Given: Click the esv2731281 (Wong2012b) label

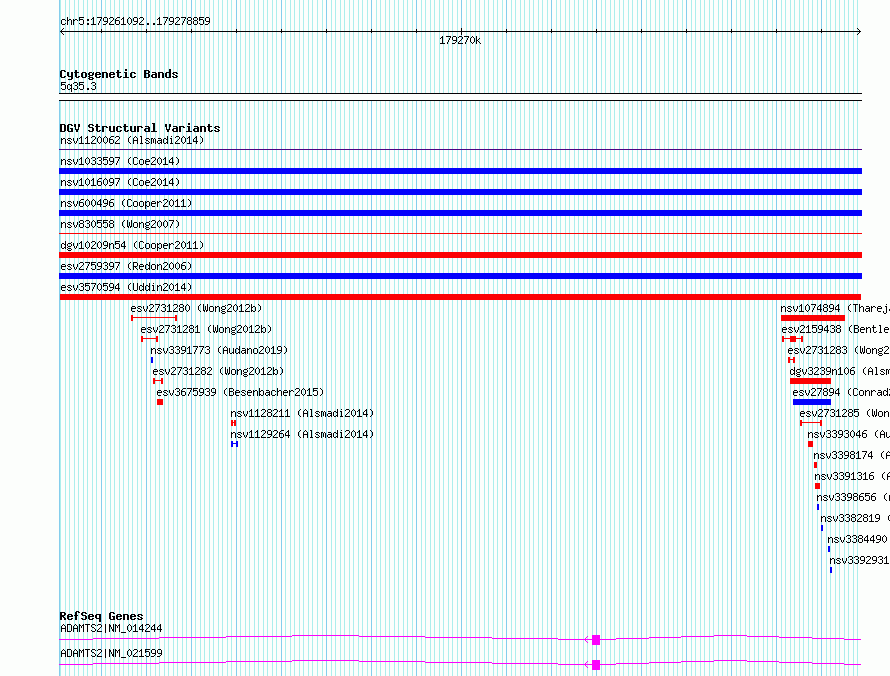Looking at the screenshot, I should point(207,329).
